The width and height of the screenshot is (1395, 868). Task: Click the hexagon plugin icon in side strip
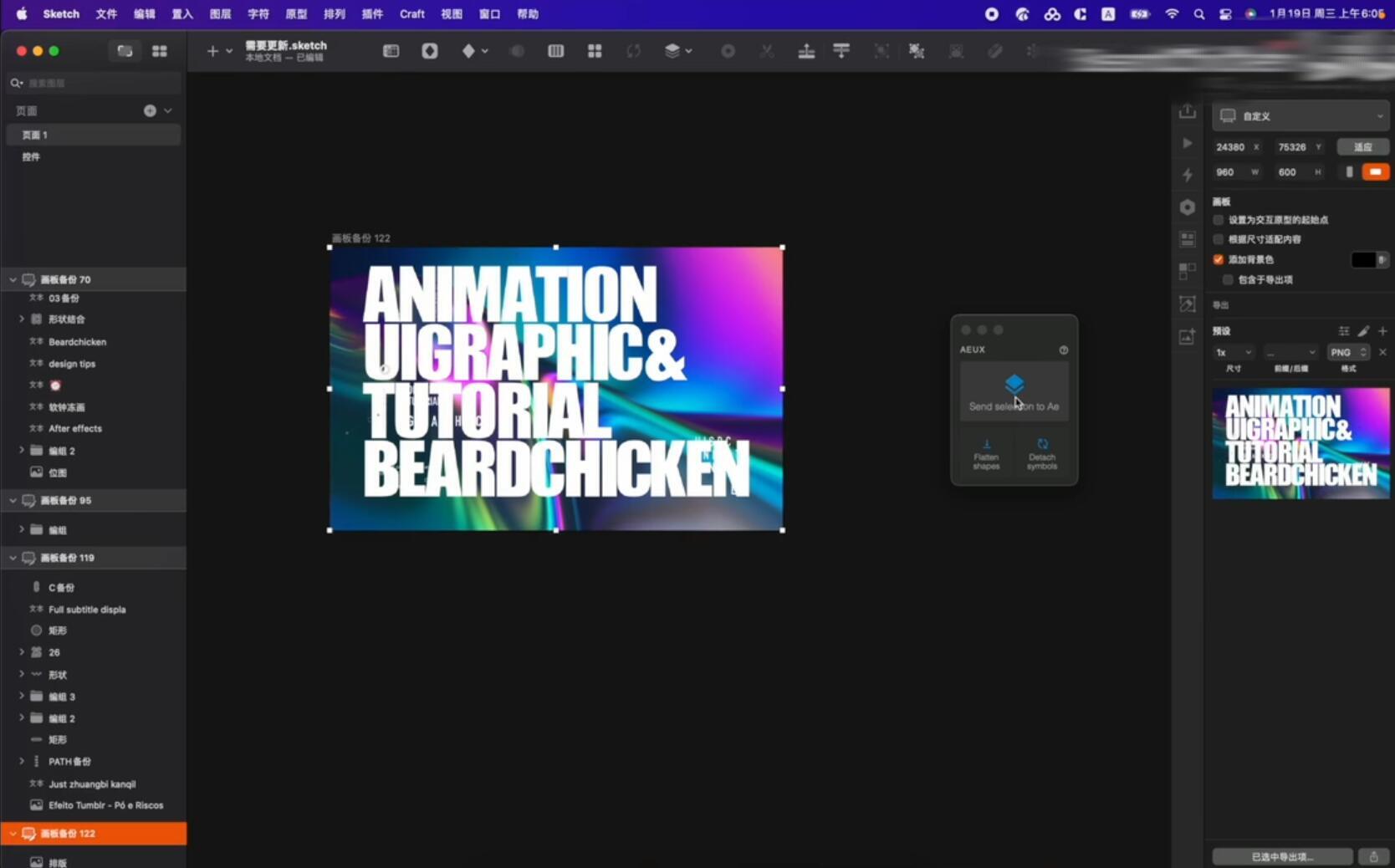(x=1187, y=207)
